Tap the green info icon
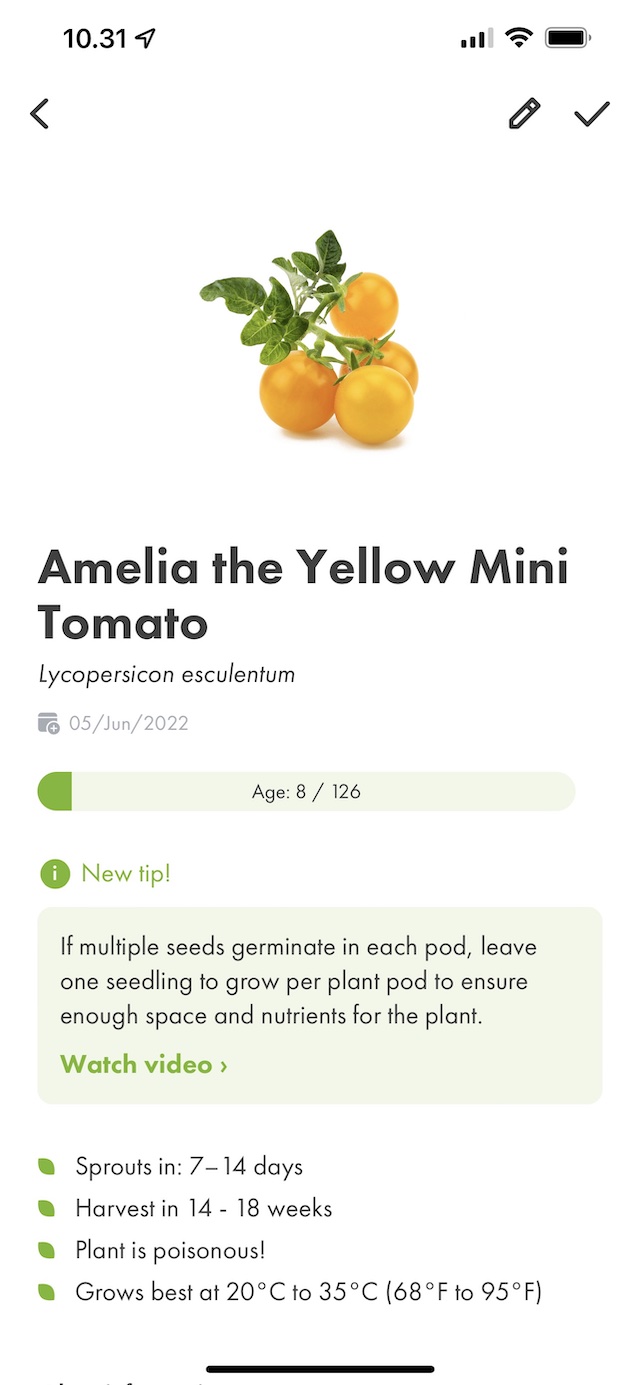Image resolution: width=640 pixels, height=1385 pixels. tap(54, 873)
